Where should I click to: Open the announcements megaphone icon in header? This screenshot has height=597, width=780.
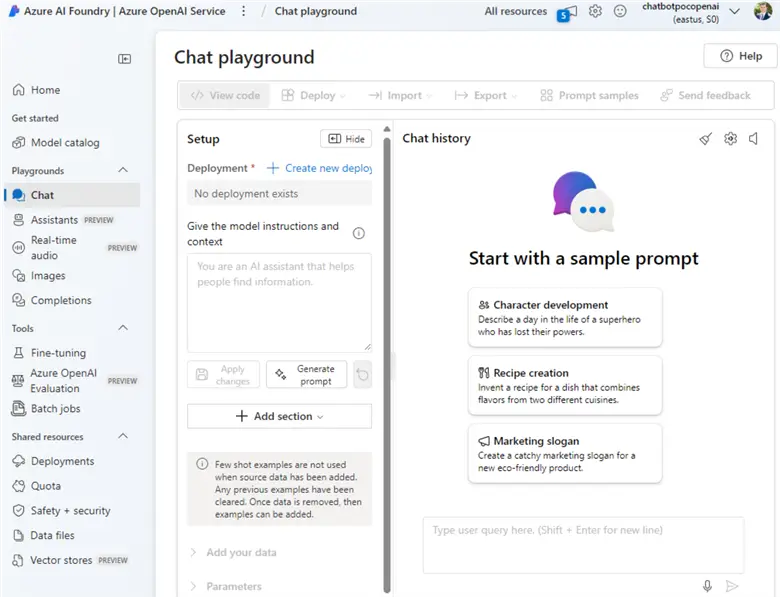[x=567, y=13]
